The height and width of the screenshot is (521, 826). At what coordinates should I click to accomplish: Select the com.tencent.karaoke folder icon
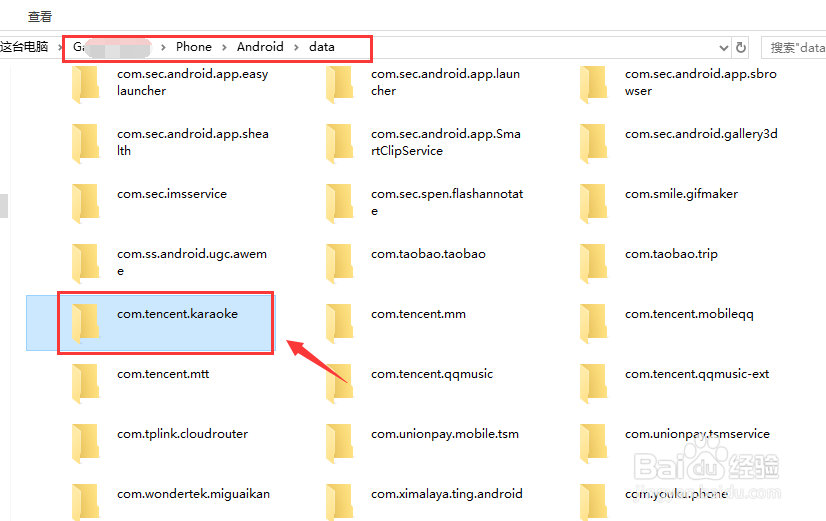pyautogui.click(x=86, y=323)
